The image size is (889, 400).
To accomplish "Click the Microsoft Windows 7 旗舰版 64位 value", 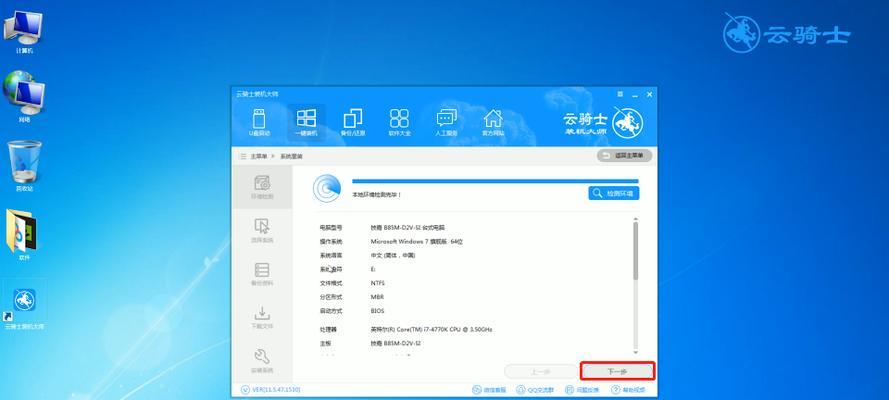I will 417,241.
